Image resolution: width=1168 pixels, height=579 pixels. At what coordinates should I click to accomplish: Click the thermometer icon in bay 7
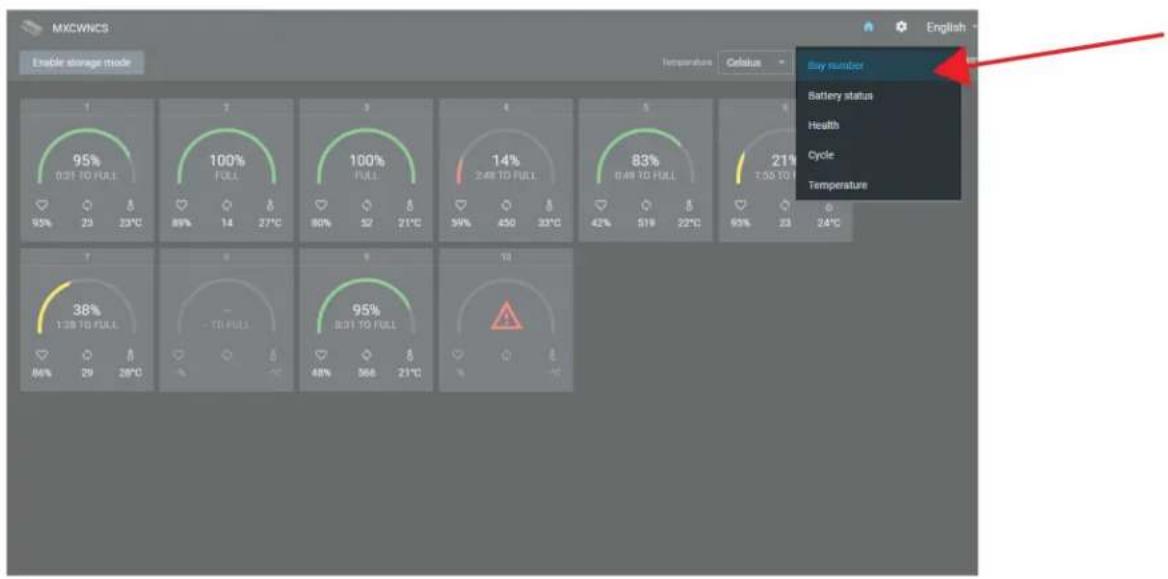pyautogui.click(x=130, y=355)
